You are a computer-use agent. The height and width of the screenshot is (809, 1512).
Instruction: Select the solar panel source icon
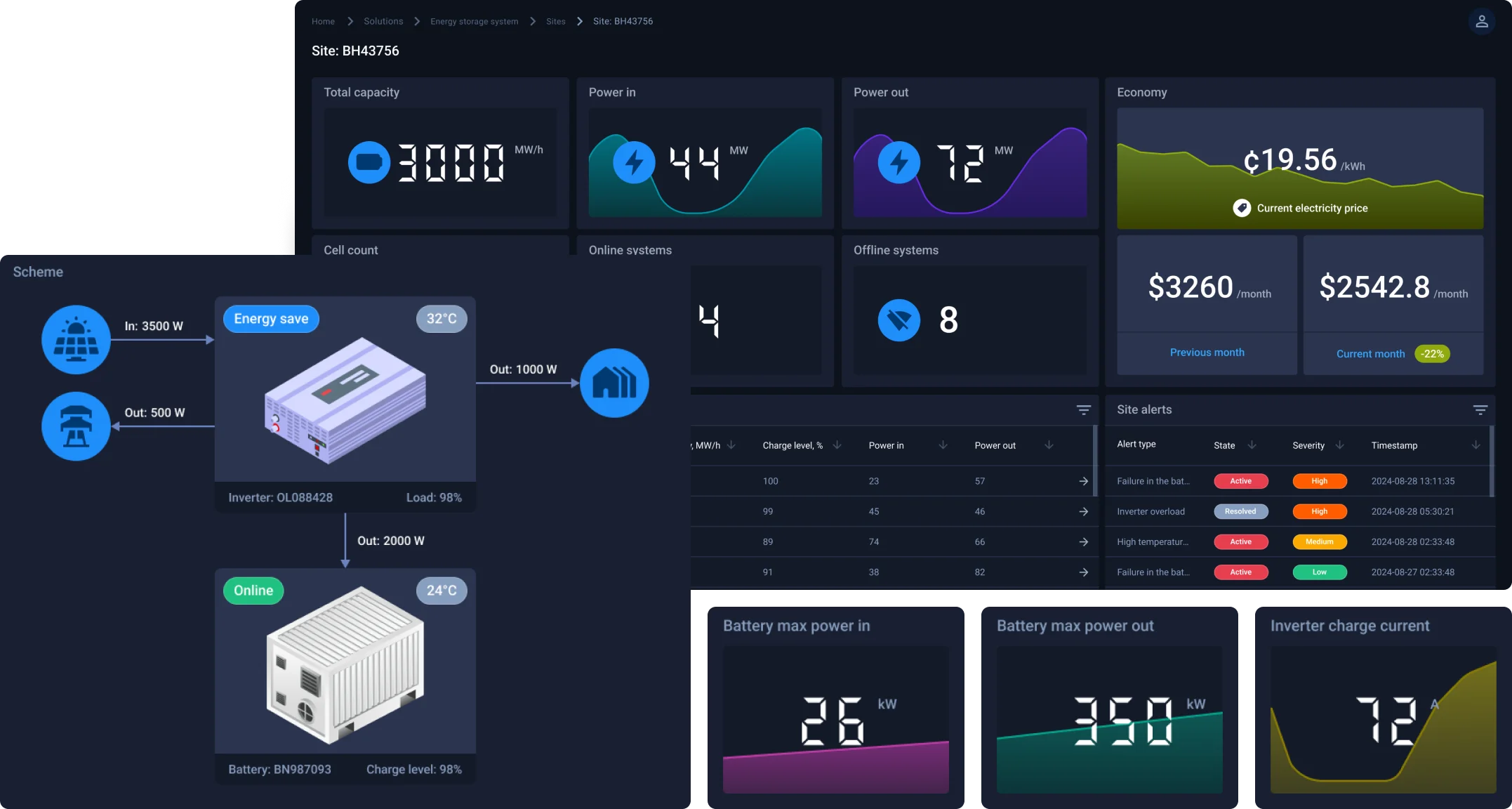77,340
